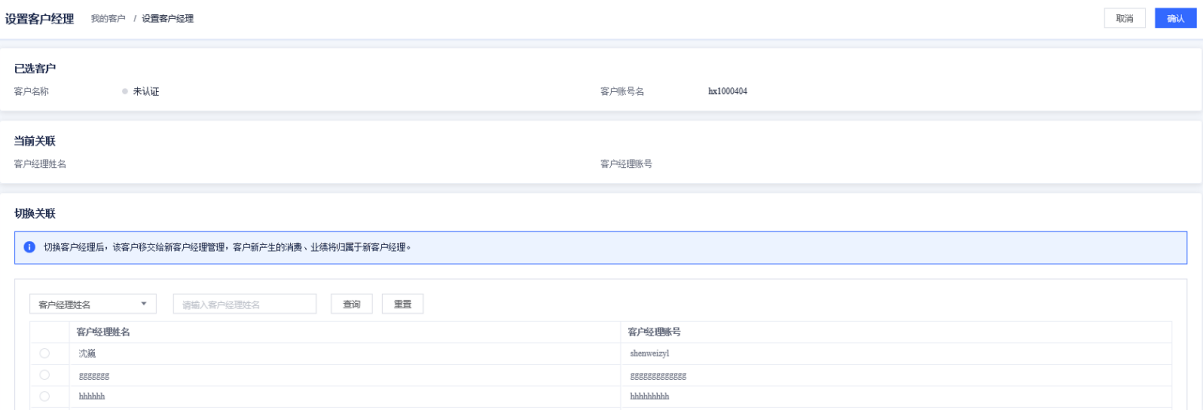Click the 客户经理姓名 table column header

104,331
